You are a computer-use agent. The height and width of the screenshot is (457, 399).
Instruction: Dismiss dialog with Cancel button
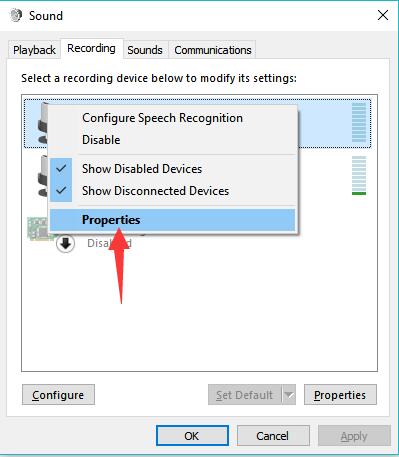(x=273, y=436)
